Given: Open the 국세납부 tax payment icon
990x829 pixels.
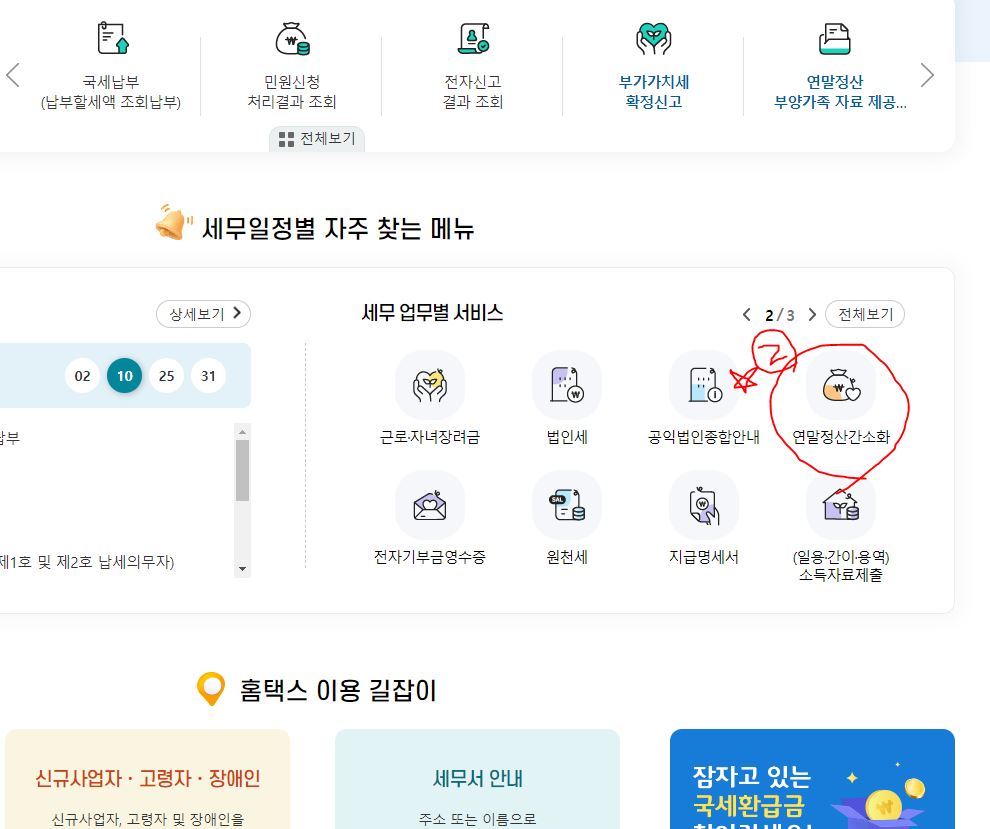Looking at the screenshot, I should click(113, 38).
